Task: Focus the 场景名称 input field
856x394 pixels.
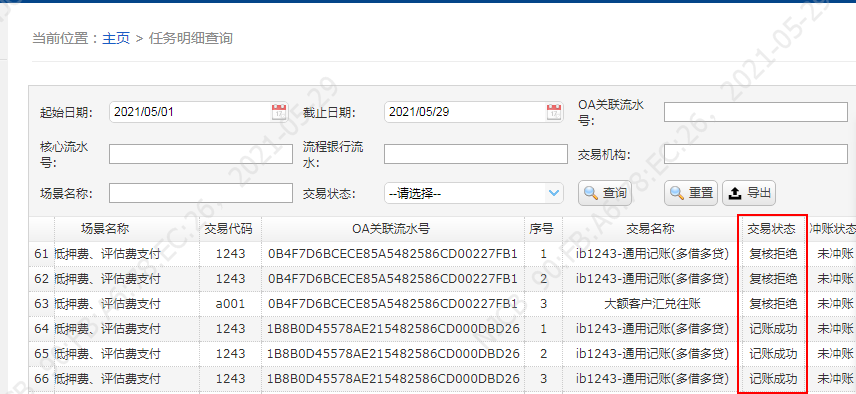Action: tap(200, 193)
